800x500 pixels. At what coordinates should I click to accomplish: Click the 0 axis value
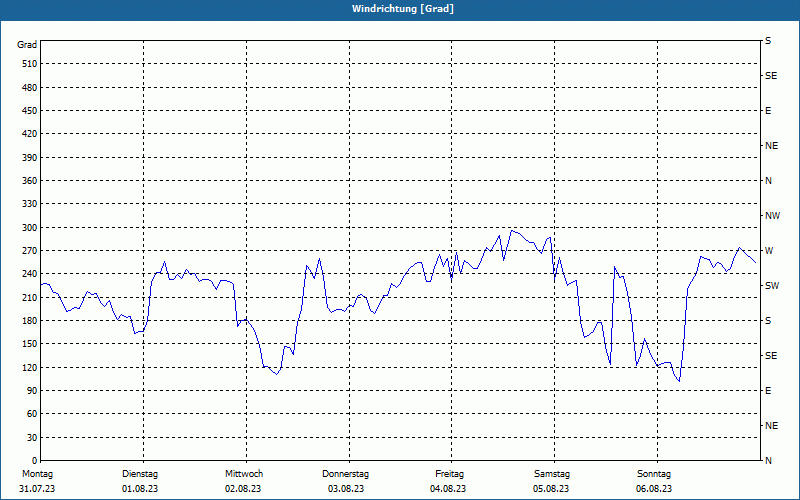click(34, 460)
